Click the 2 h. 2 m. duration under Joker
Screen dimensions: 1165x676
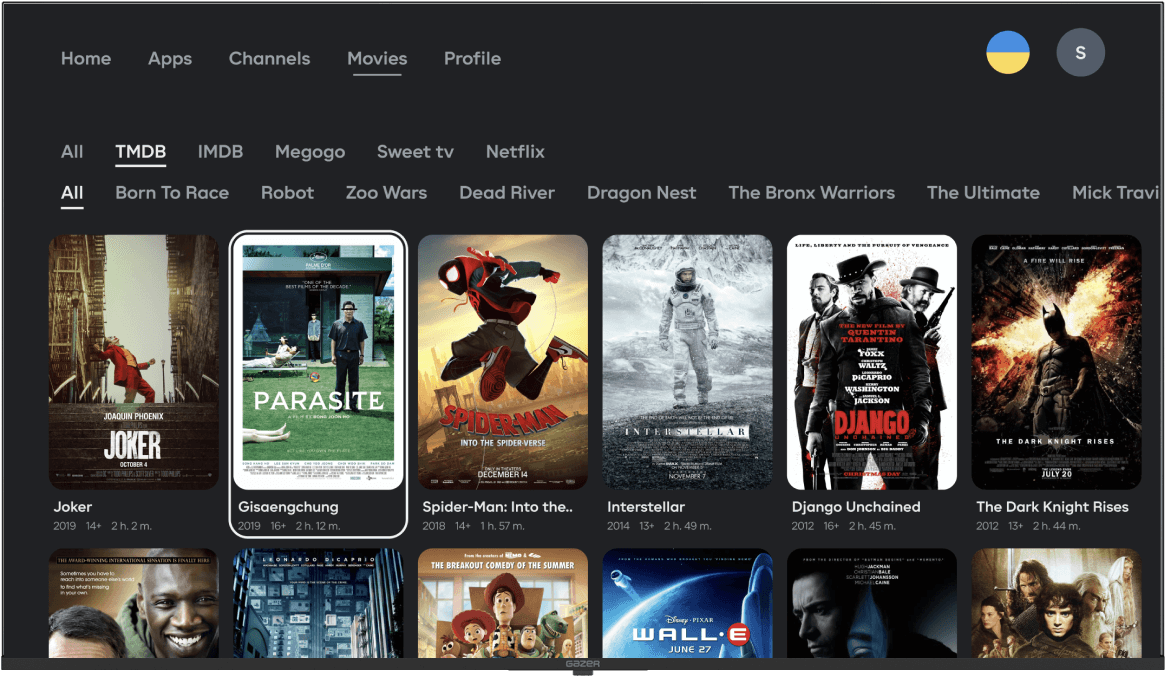pyautogui.click(x=132, y=526)
